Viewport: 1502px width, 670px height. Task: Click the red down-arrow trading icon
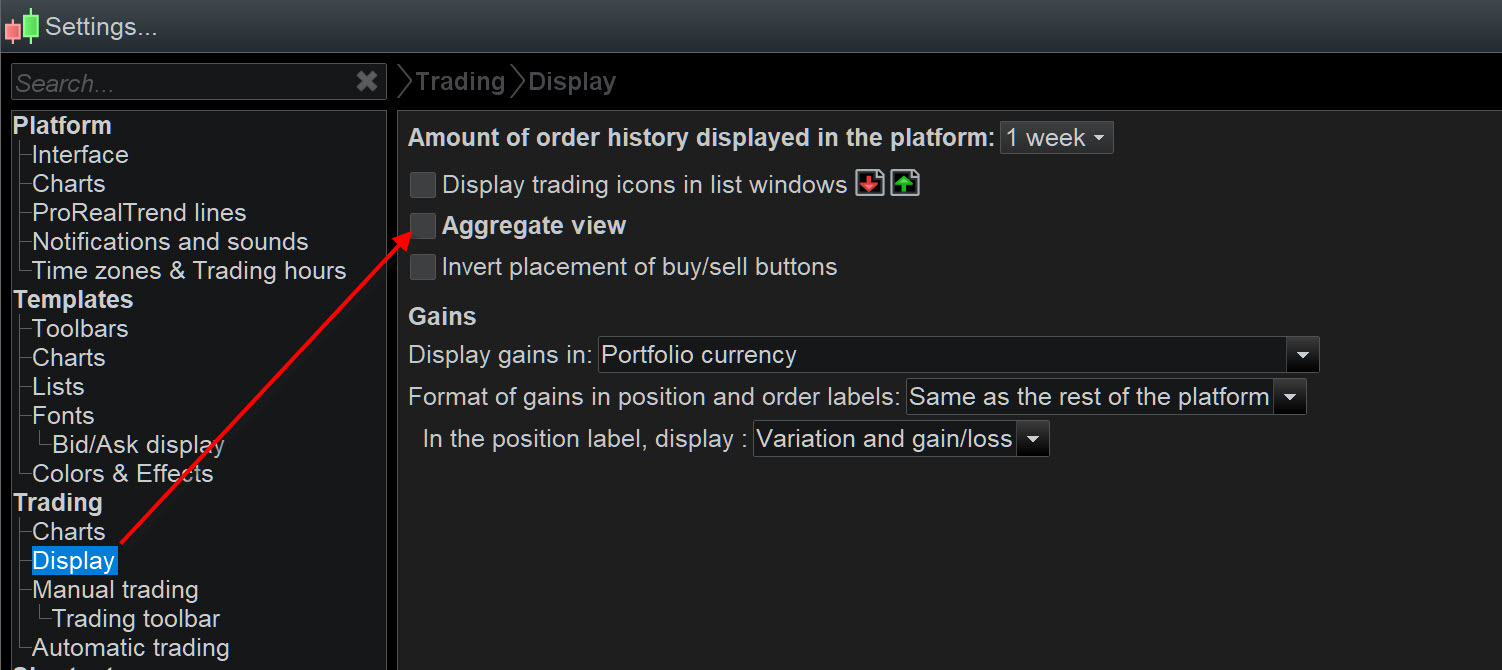tap(869, 184)
